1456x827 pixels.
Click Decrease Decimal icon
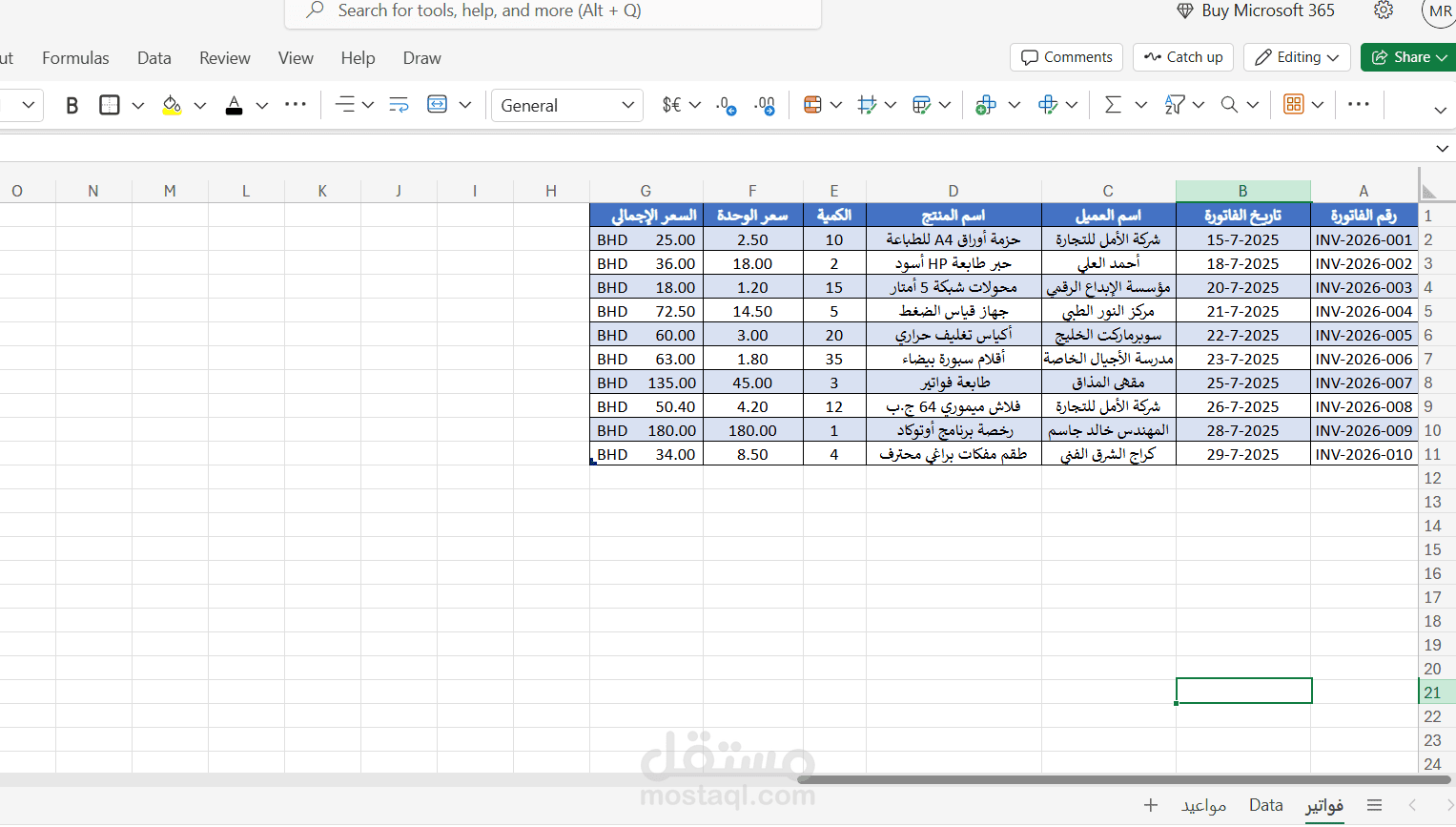click(x=726, y=105)
